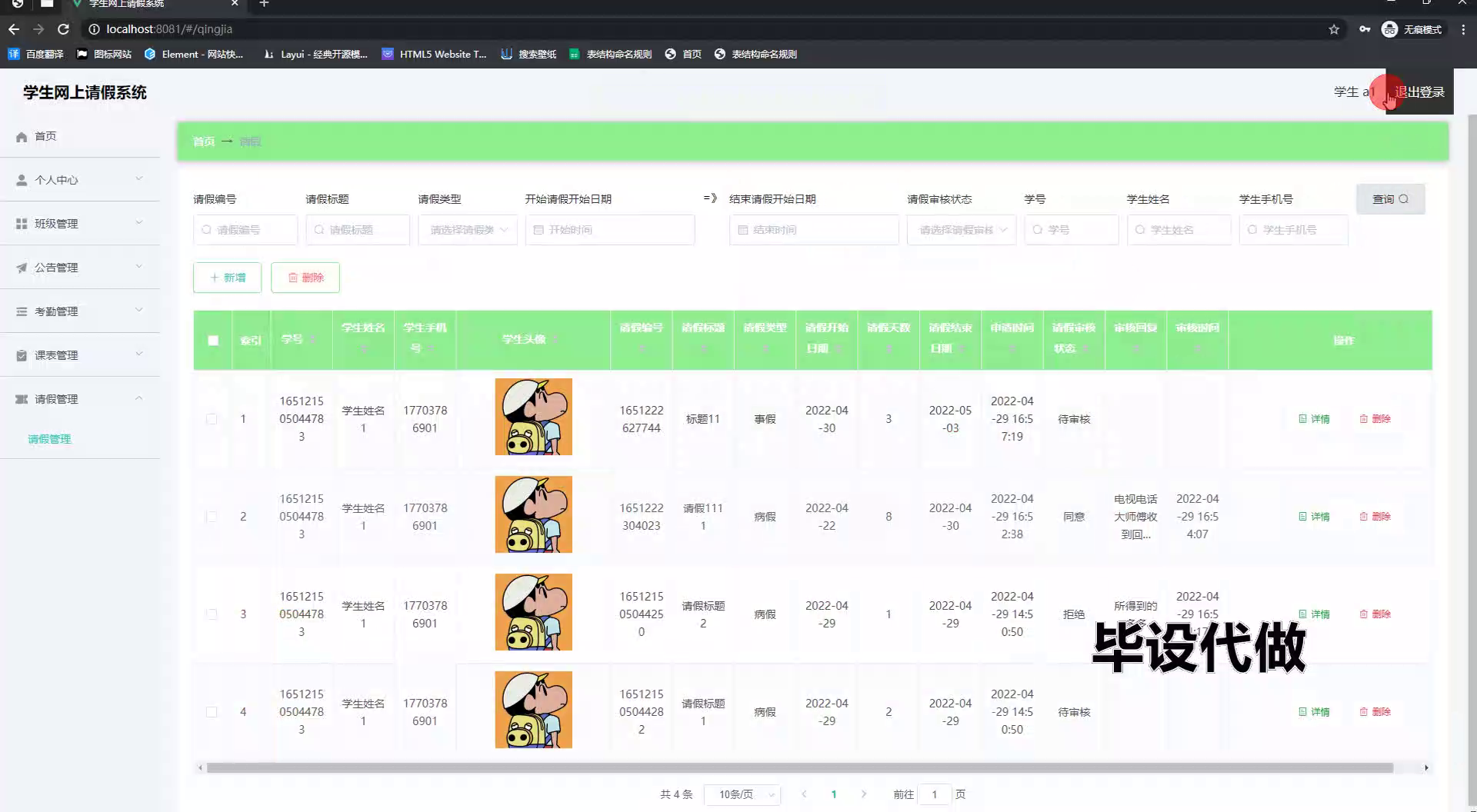Viewport: 1477px width, 812px height.
Task: Click 请假编号 cell 1651222 627744
Action: [642, 419]
